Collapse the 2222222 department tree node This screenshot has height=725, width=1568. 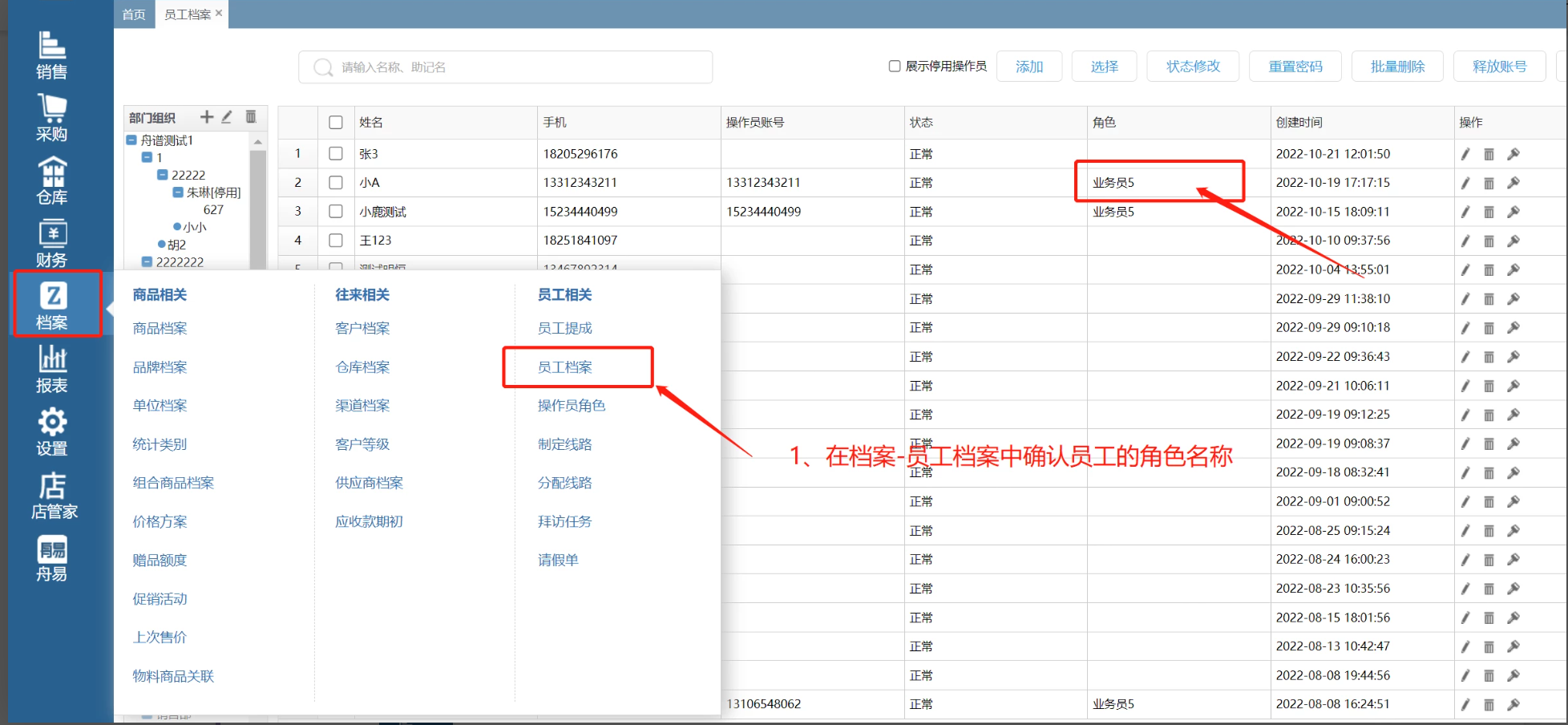147,262
